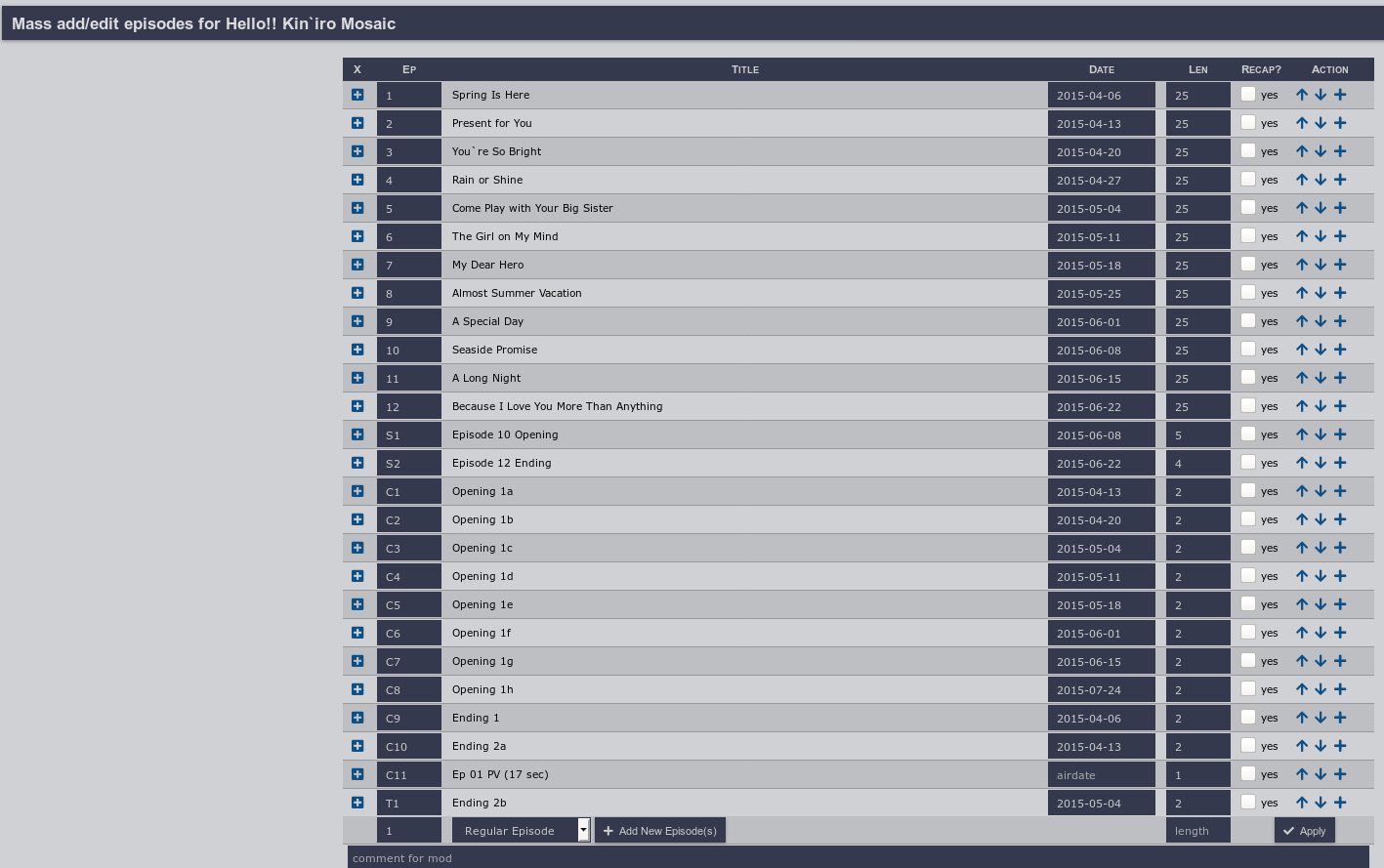The image size is (1384, 868).
Task: Click plus action icon for 'Rain or Shine'
Action: point(1340,180)
